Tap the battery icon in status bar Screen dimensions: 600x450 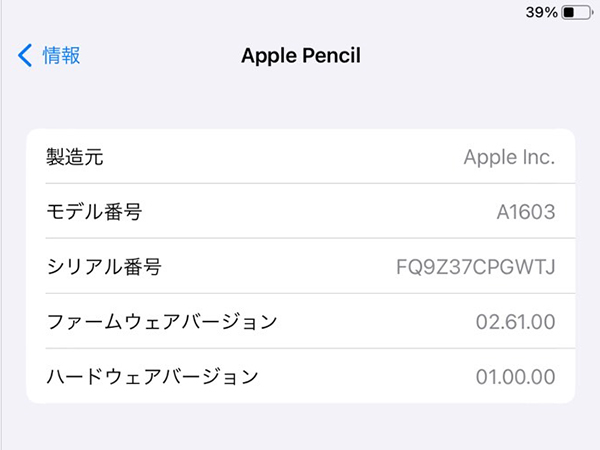[x=575, y=14]
